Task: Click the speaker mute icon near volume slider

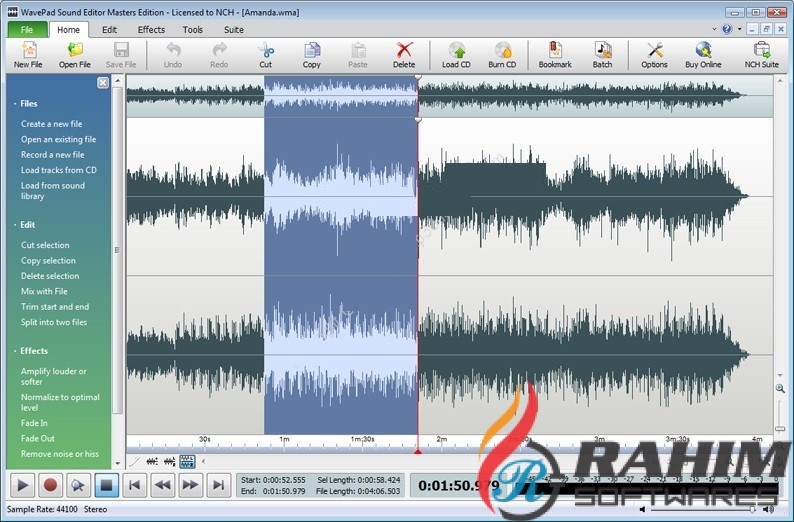Action: (642, 509)
